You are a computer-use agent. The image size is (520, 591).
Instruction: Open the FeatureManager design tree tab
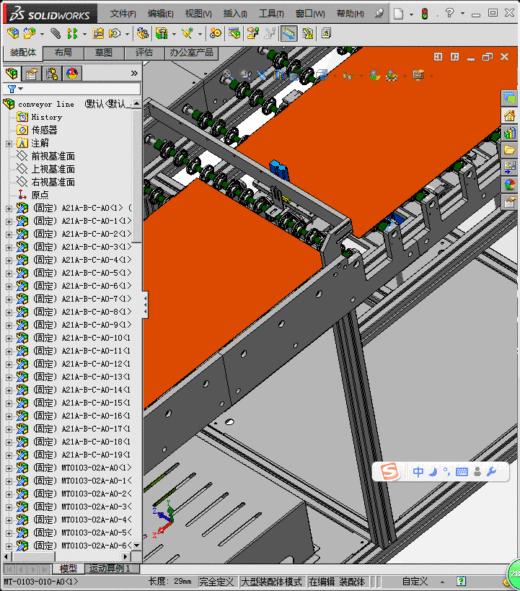point(12,73)
